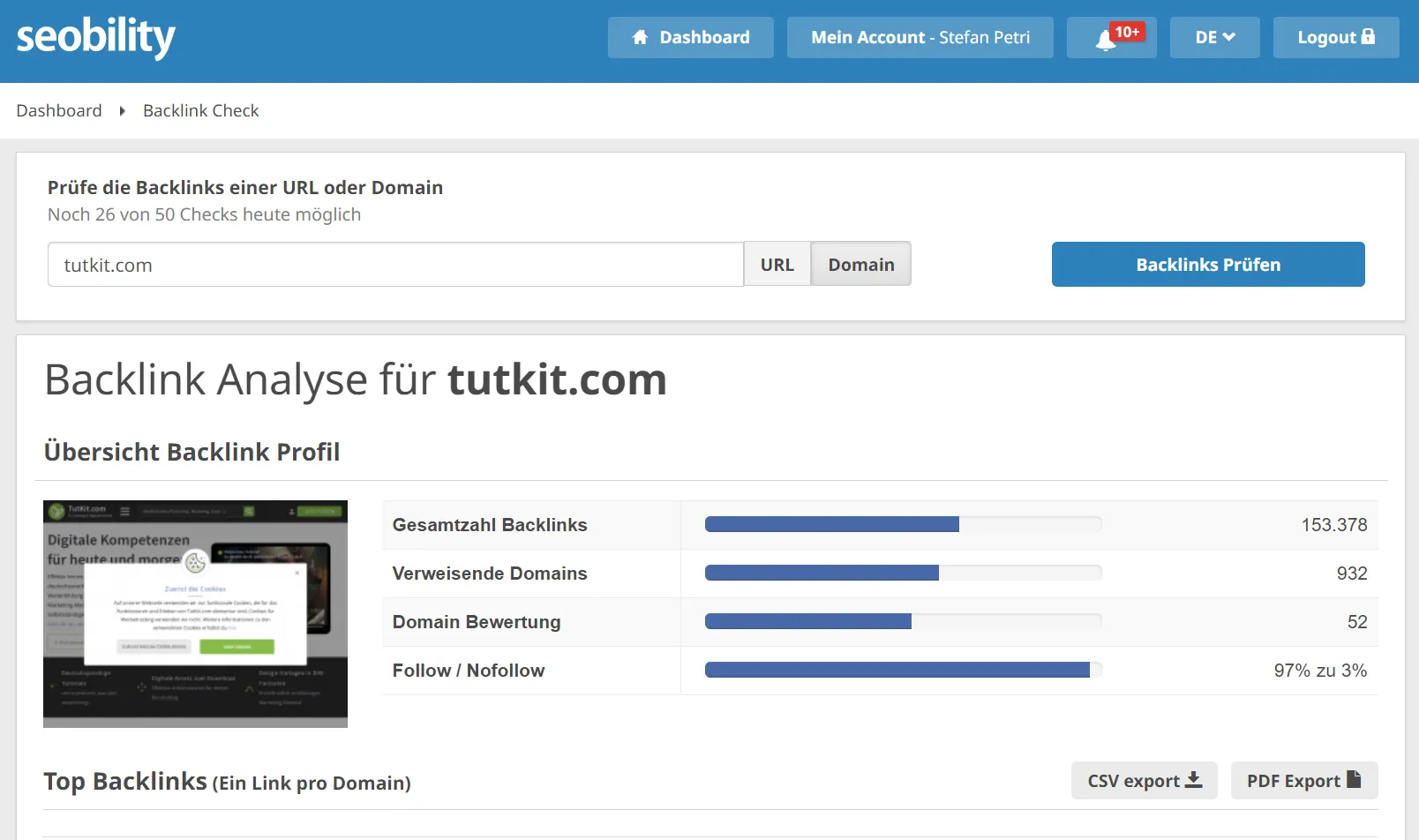
Task: Click the Gesamtzahl Backlinks progress bar
Action: click(x=903, y=525)
